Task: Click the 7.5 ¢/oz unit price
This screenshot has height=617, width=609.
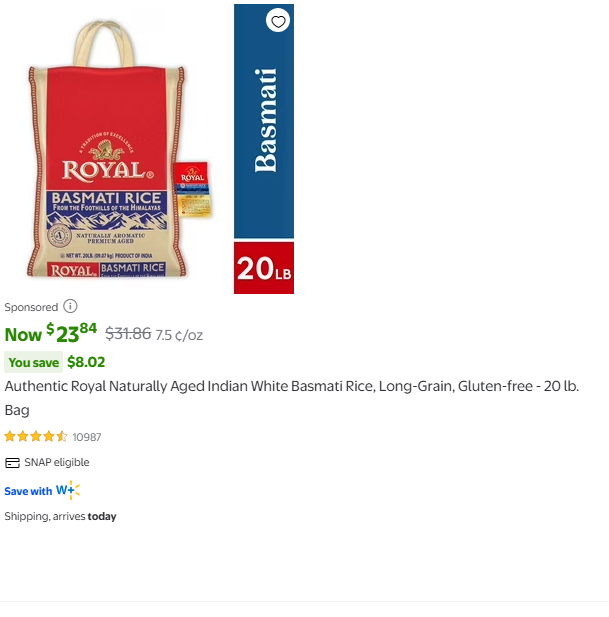Action: click(179, 335)
